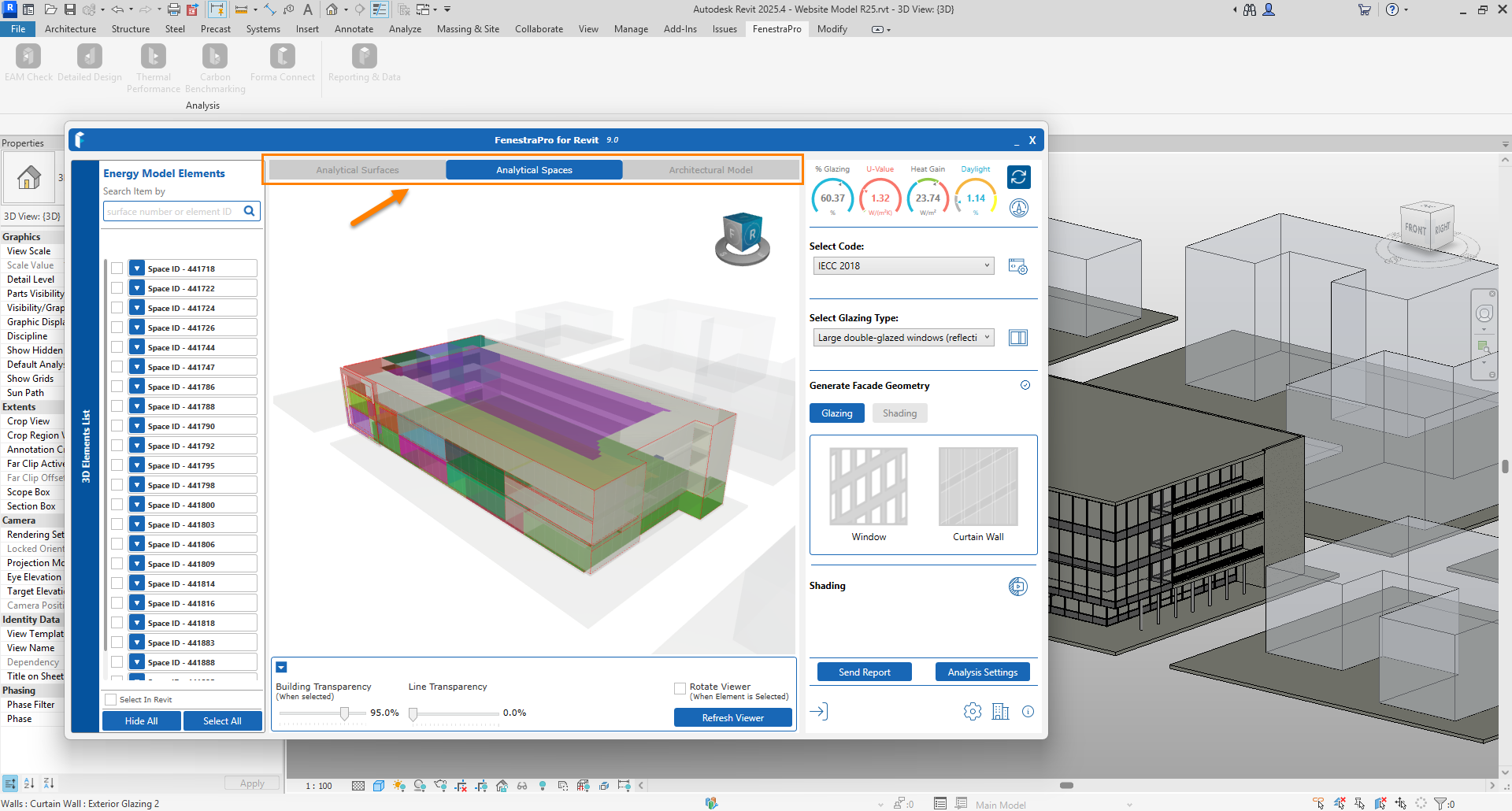Click the Send Report button
Viewport: 1512px width, 811px height.
click(x=864, y=672)
